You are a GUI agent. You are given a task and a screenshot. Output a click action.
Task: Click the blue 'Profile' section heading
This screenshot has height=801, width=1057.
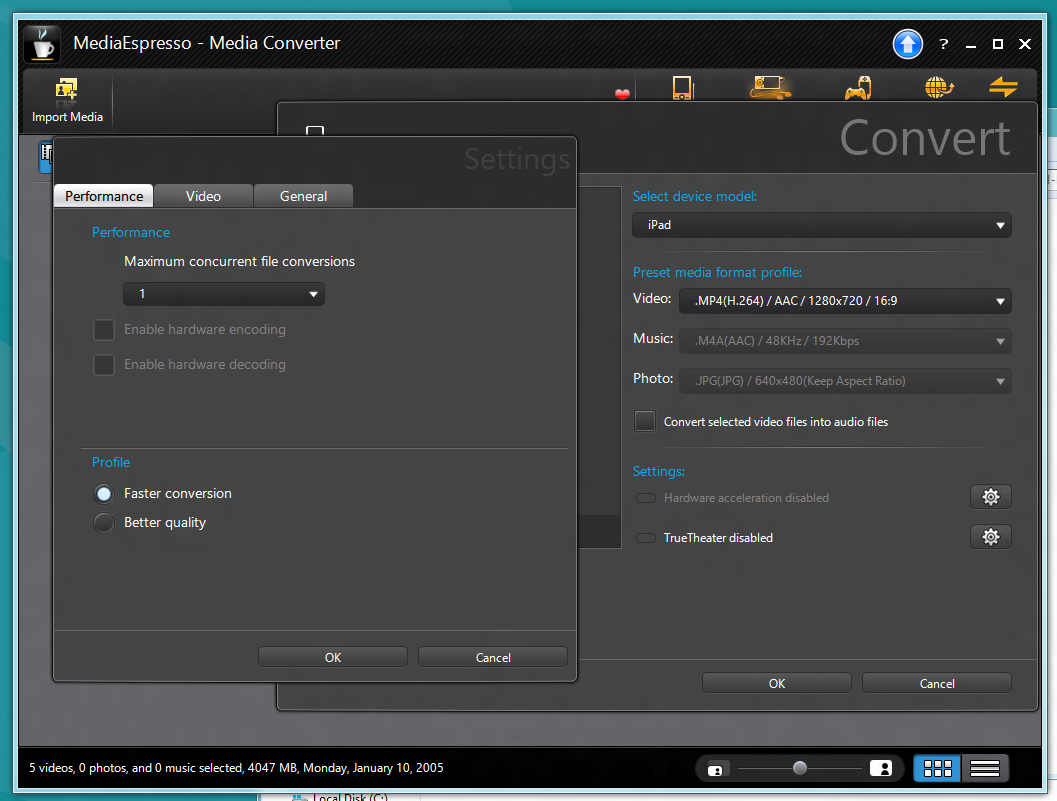tap(111, 463)
